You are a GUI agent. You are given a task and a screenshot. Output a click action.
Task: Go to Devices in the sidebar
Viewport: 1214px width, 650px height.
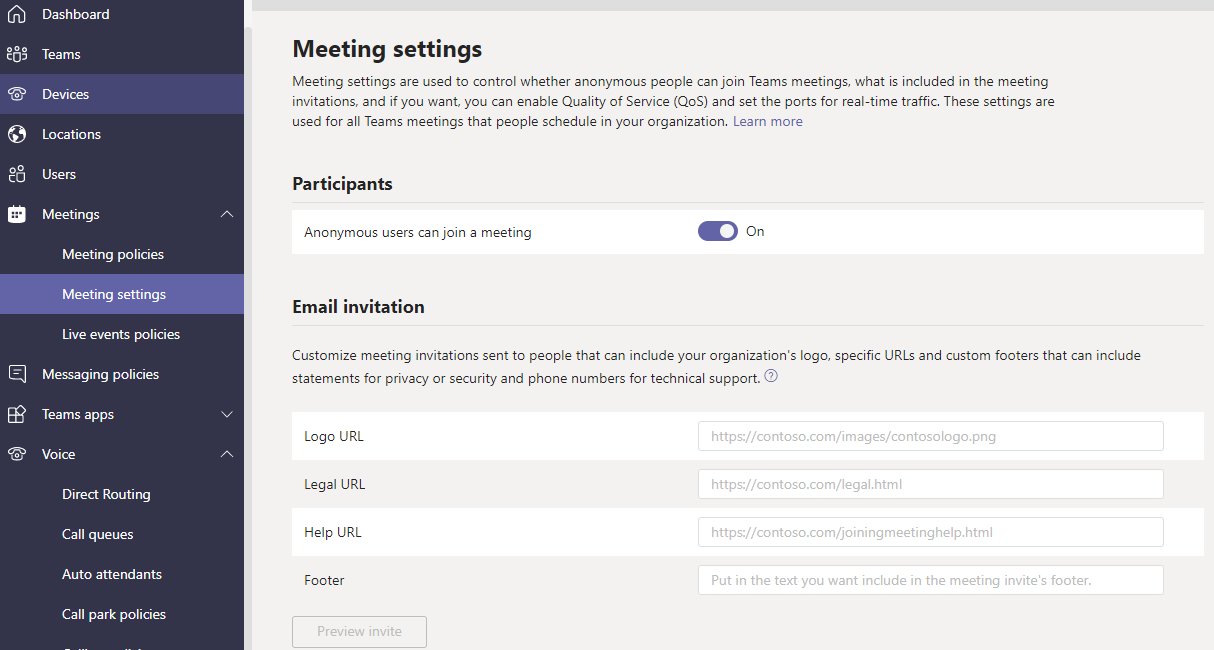pyautogui.click(x=122, y=94)
